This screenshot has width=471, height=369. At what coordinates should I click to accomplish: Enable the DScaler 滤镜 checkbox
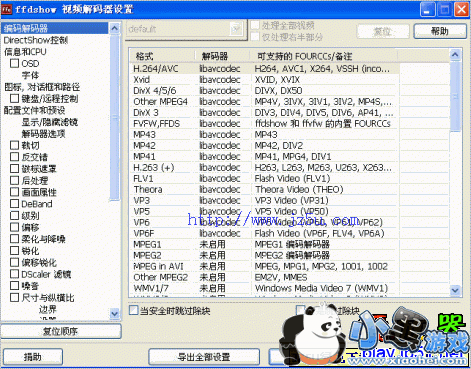point(14,274)
